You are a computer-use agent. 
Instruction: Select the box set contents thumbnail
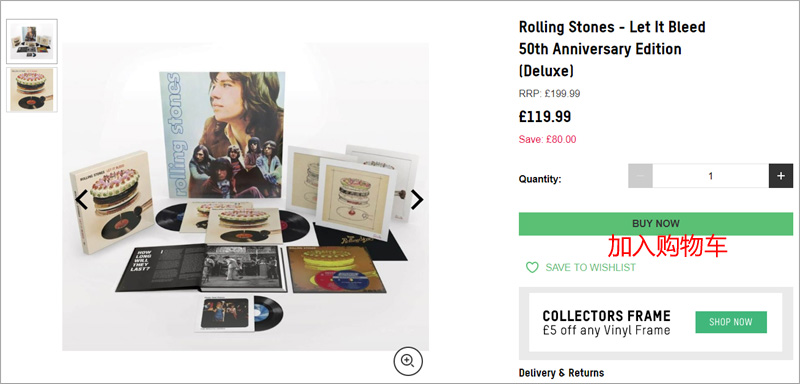tap(32, 41)
